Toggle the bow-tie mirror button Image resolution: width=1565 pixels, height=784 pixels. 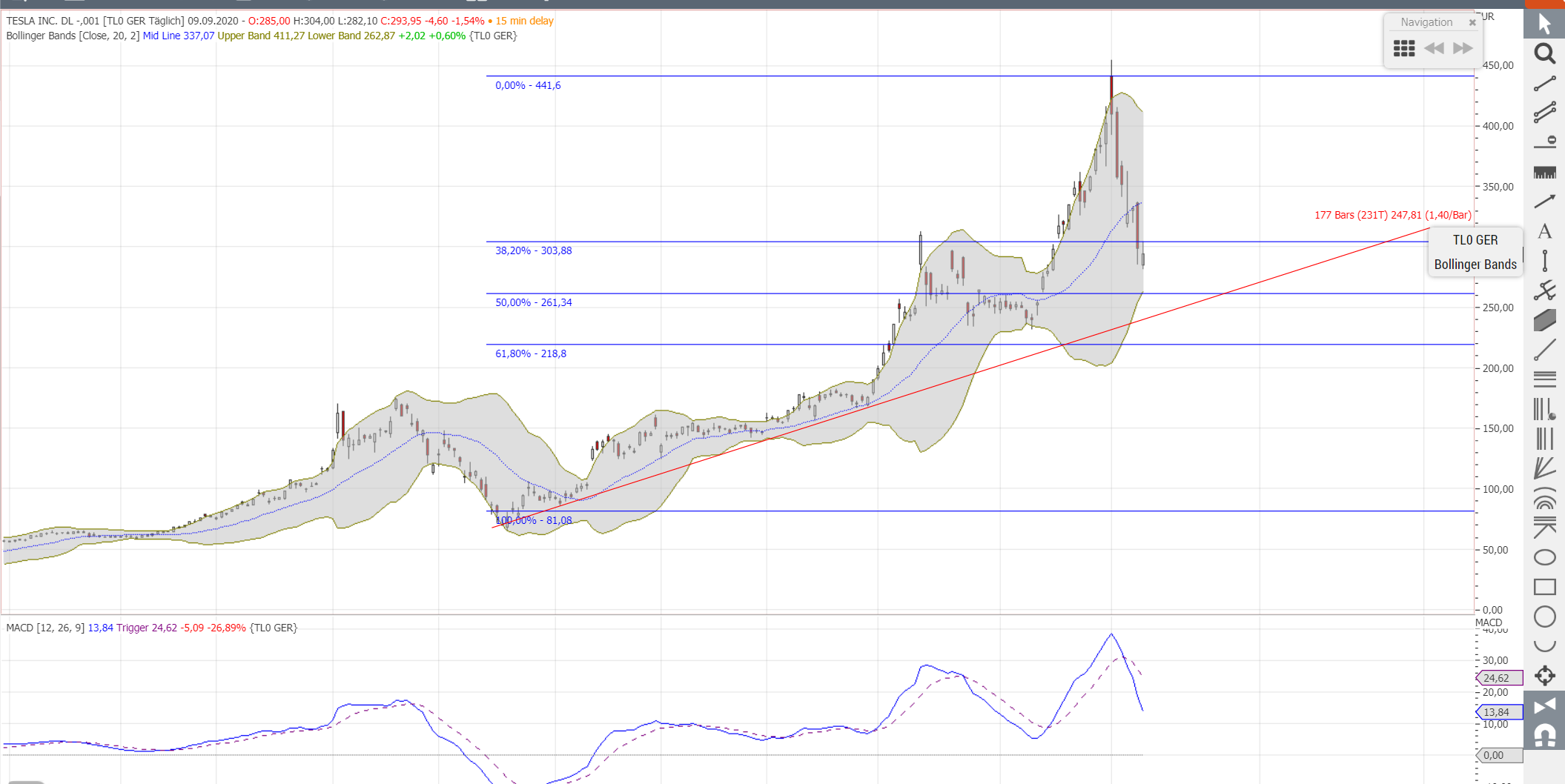(x=1544, y=706)
